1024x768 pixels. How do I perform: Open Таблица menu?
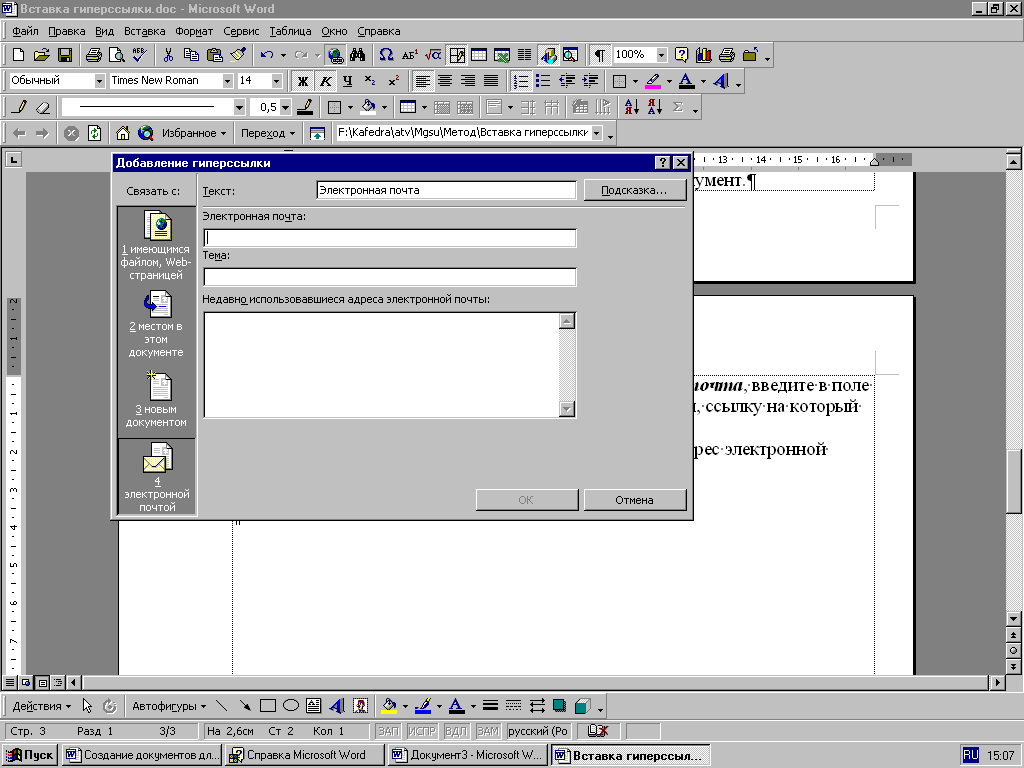pyautogui.click(x=290, y=31)
